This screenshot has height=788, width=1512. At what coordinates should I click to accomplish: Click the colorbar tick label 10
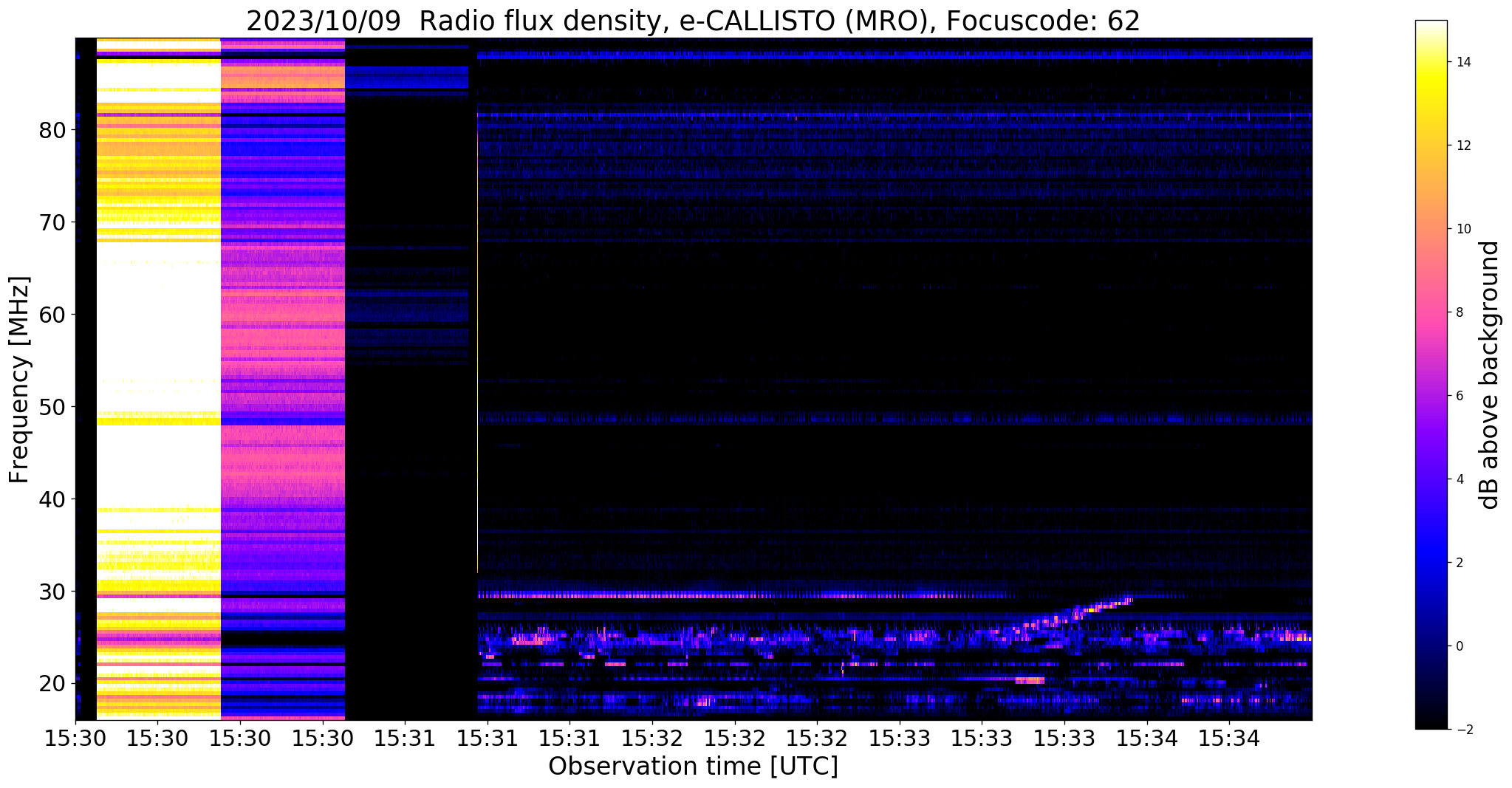1463,229
